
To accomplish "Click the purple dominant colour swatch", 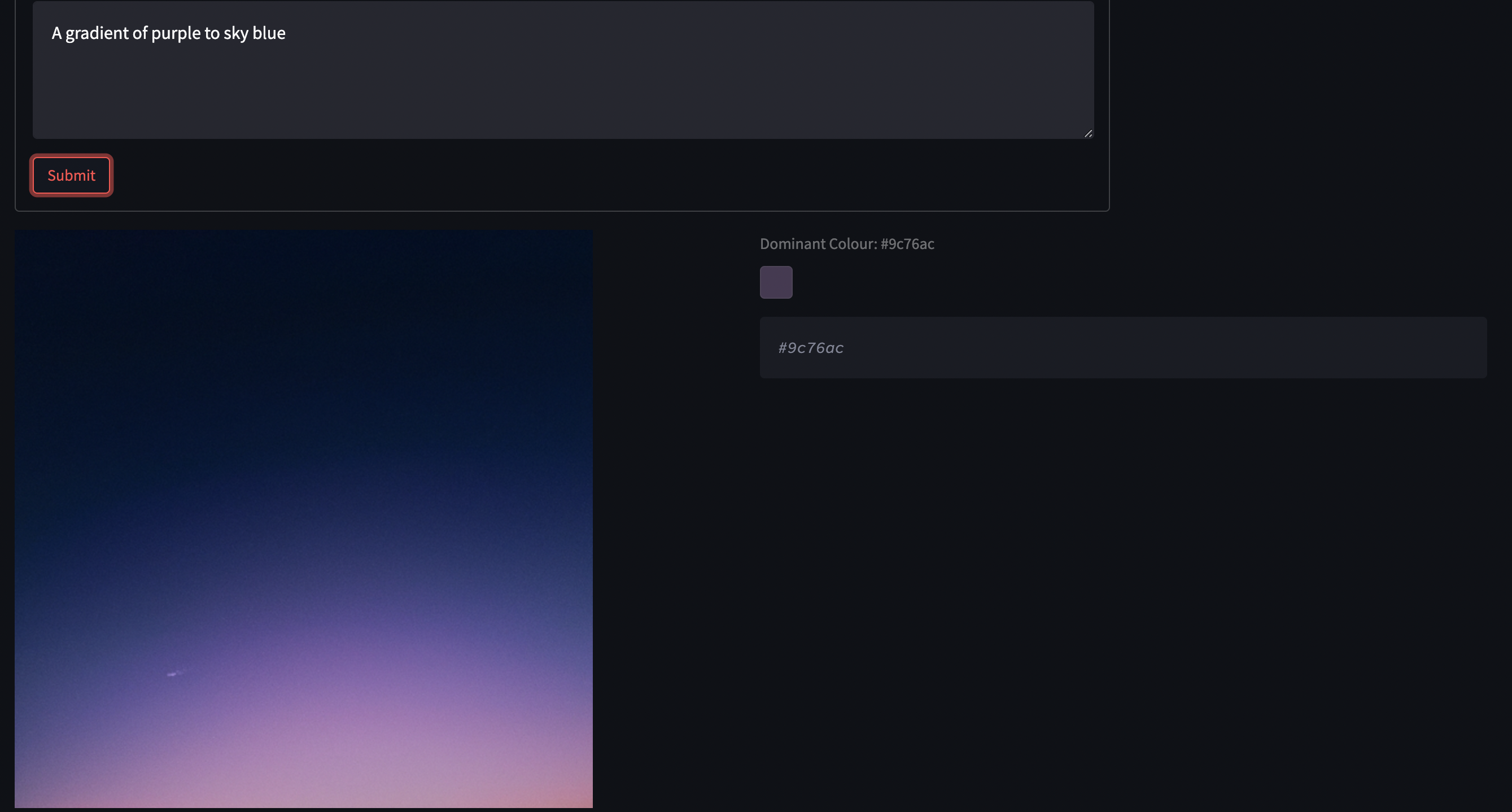I will tap(775, 282).
